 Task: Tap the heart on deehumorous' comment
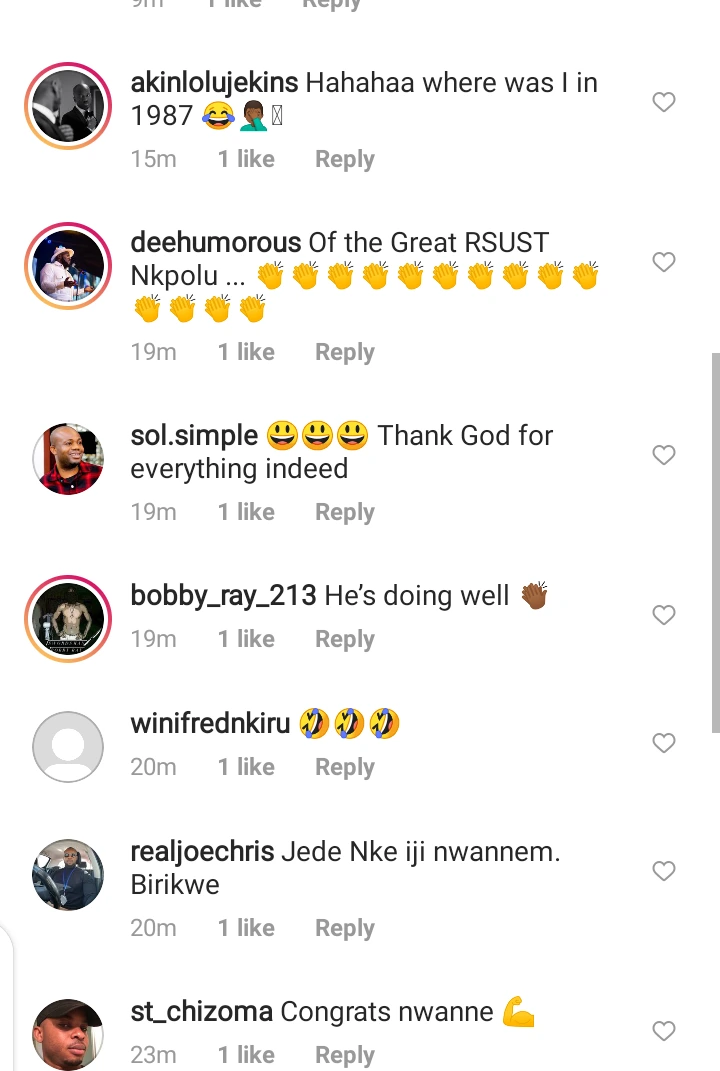point(664,262)
